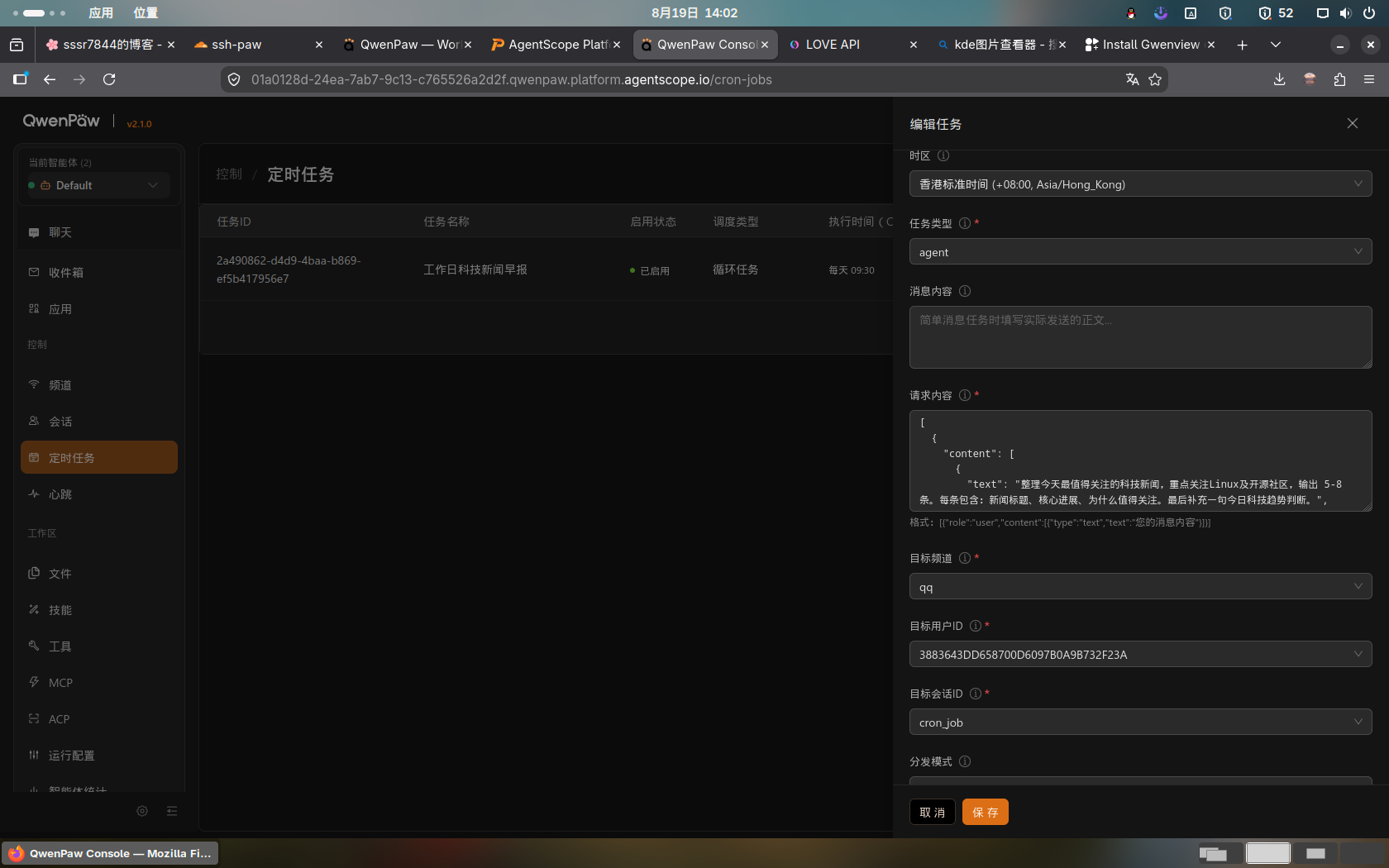Screen dimensions: 1389x868
Task: Click the 请求内容 info icon
Action: [965, 395]
